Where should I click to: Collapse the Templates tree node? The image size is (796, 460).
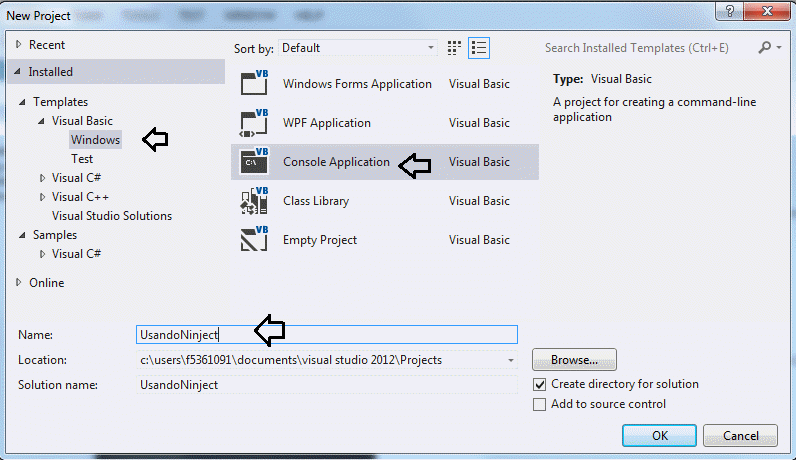click(22, 102)
